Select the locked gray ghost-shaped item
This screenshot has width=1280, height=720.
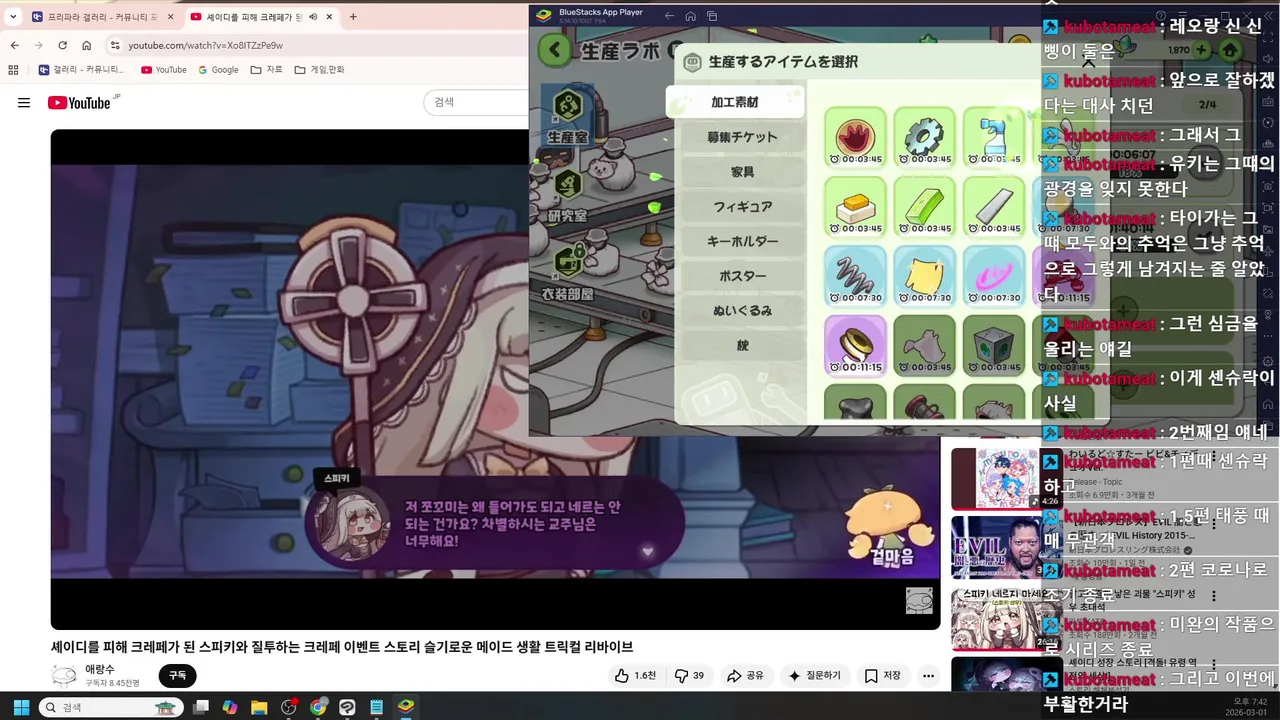[x=924, y=345]
